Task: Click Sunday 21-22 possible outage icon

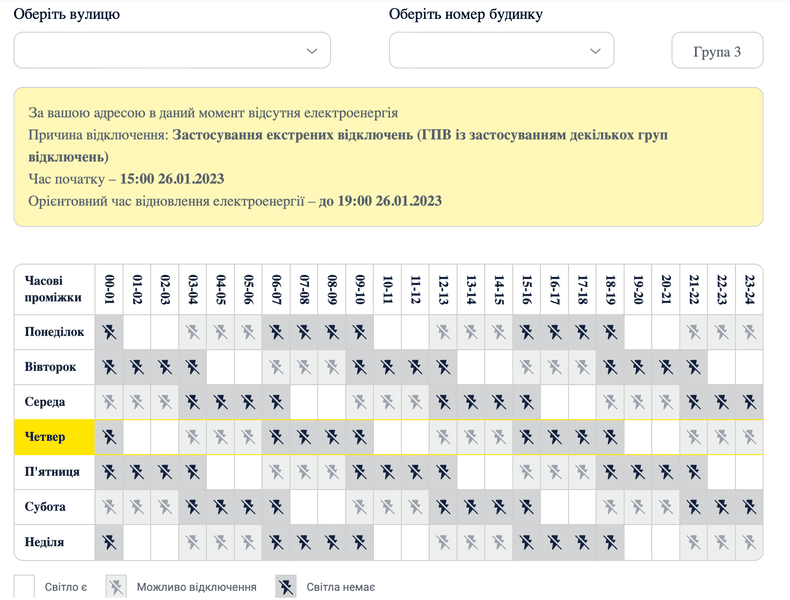Action: click(x=693, y=542)
